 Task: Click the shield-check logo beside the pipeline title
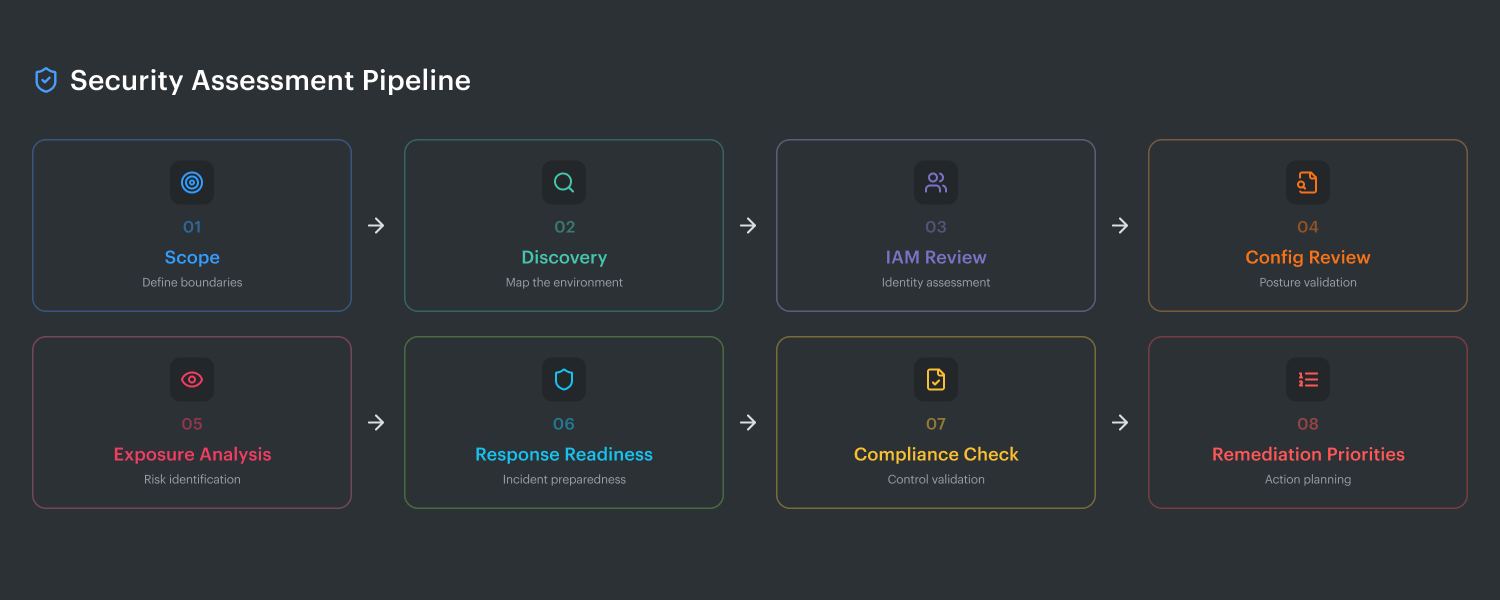[x=45, y=80]
